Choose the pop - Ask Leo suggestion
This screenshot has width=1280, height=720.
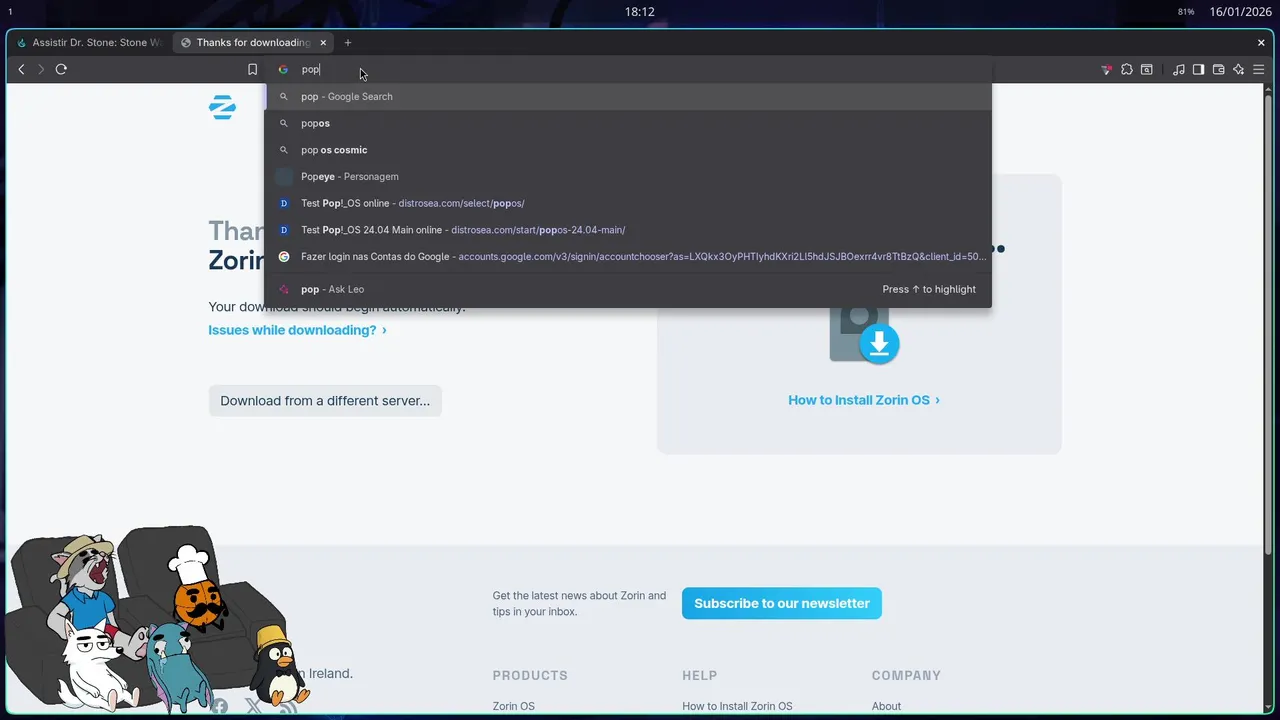point(628,289)
